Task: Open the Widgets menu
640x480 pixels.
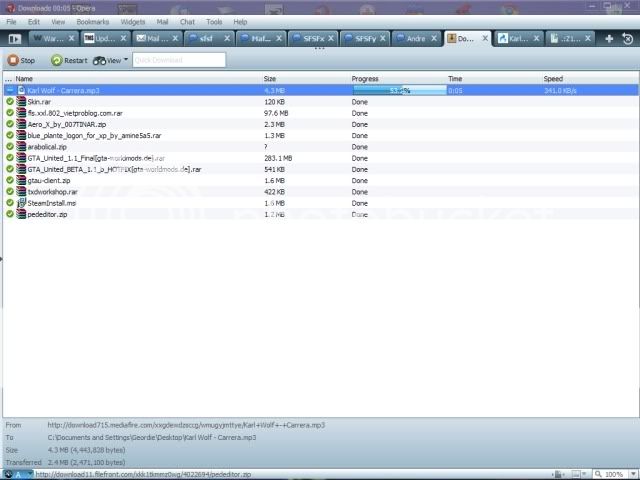Action: (x=133, y=22)
